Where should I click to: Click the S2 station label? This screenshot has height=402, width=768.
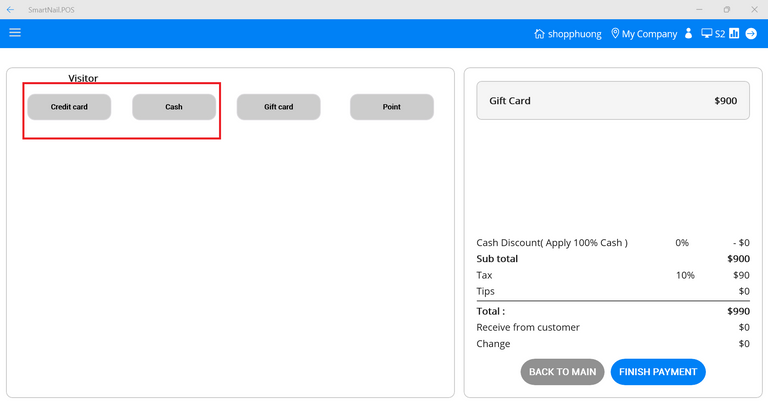click(720, 34)
